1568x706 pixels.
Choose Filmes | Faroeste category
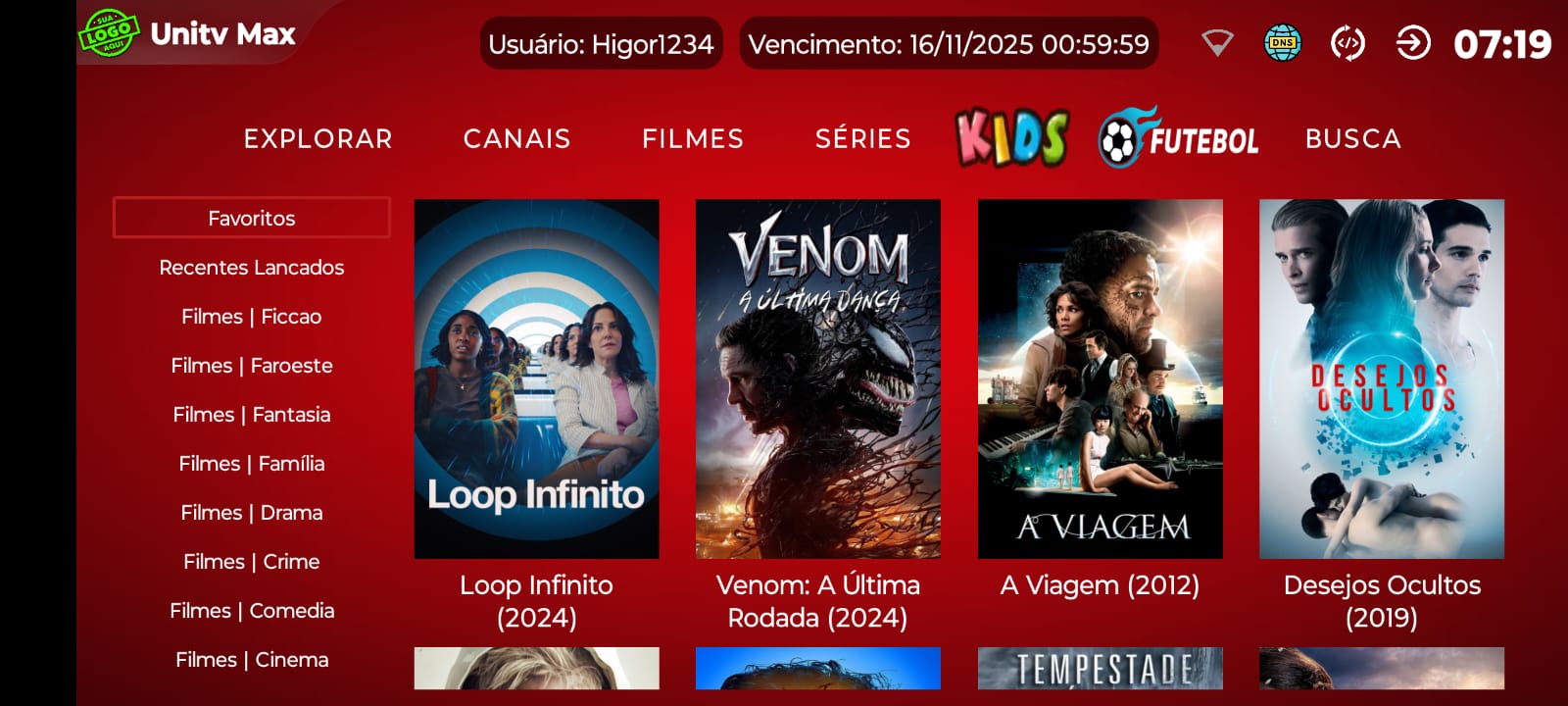[252, 365]
